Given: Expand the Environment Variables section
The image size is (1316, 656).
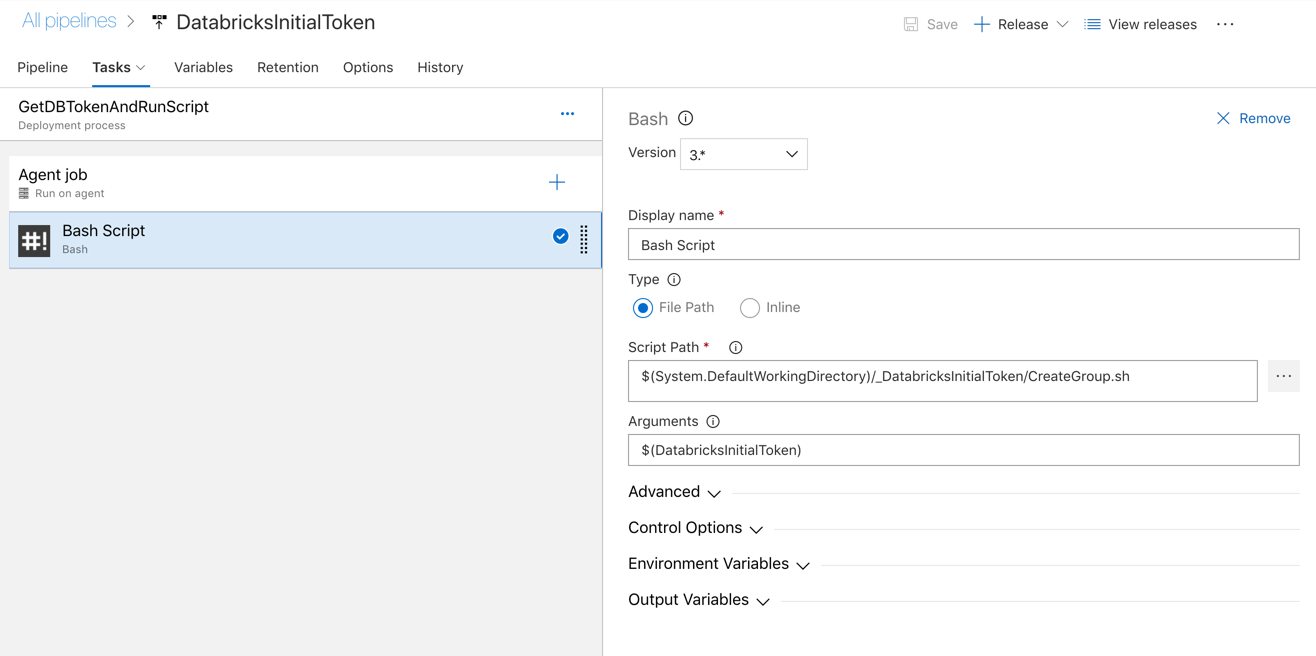Looking at the screenshot, I should [x=718, y=564].
